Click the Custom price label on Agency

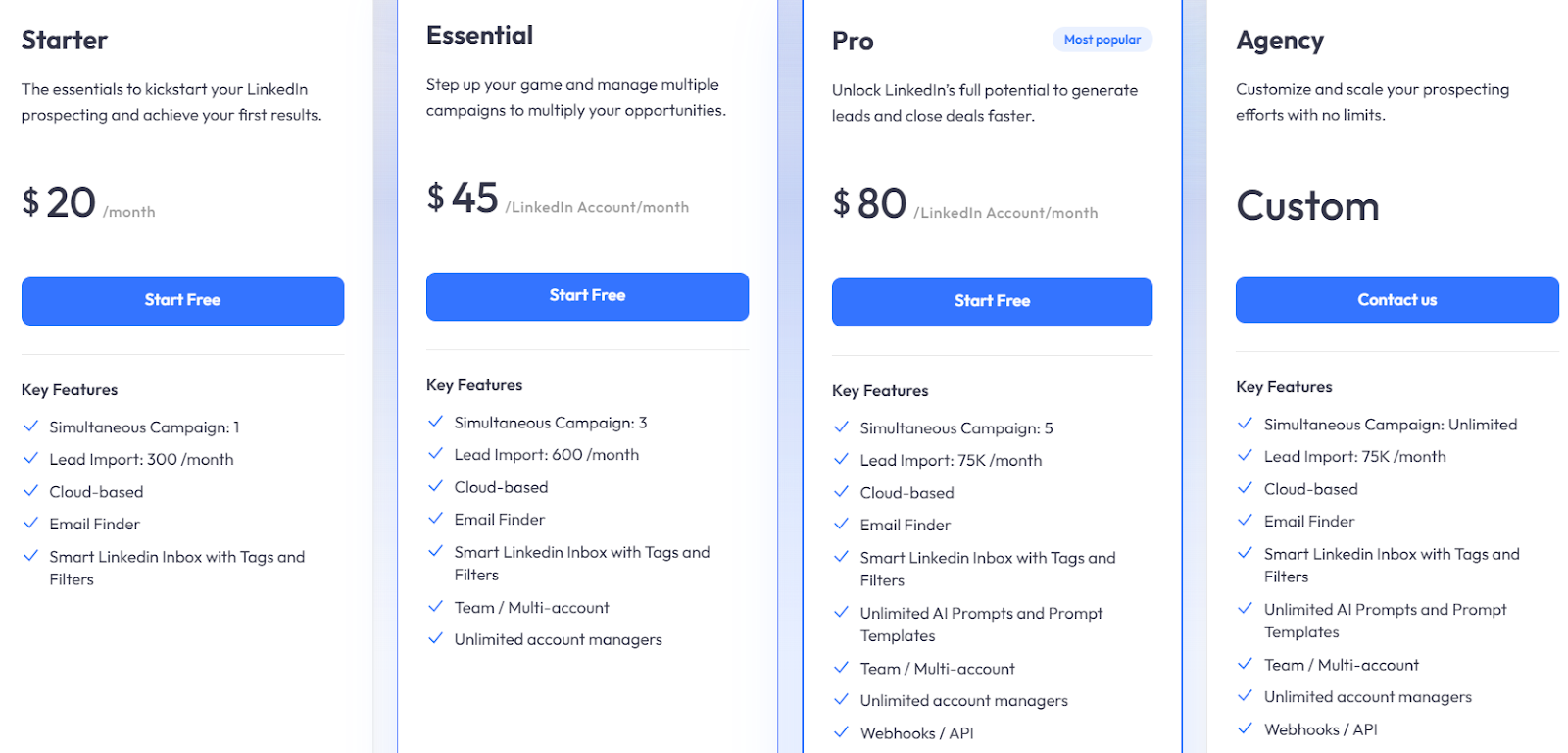click(1307, 206)
